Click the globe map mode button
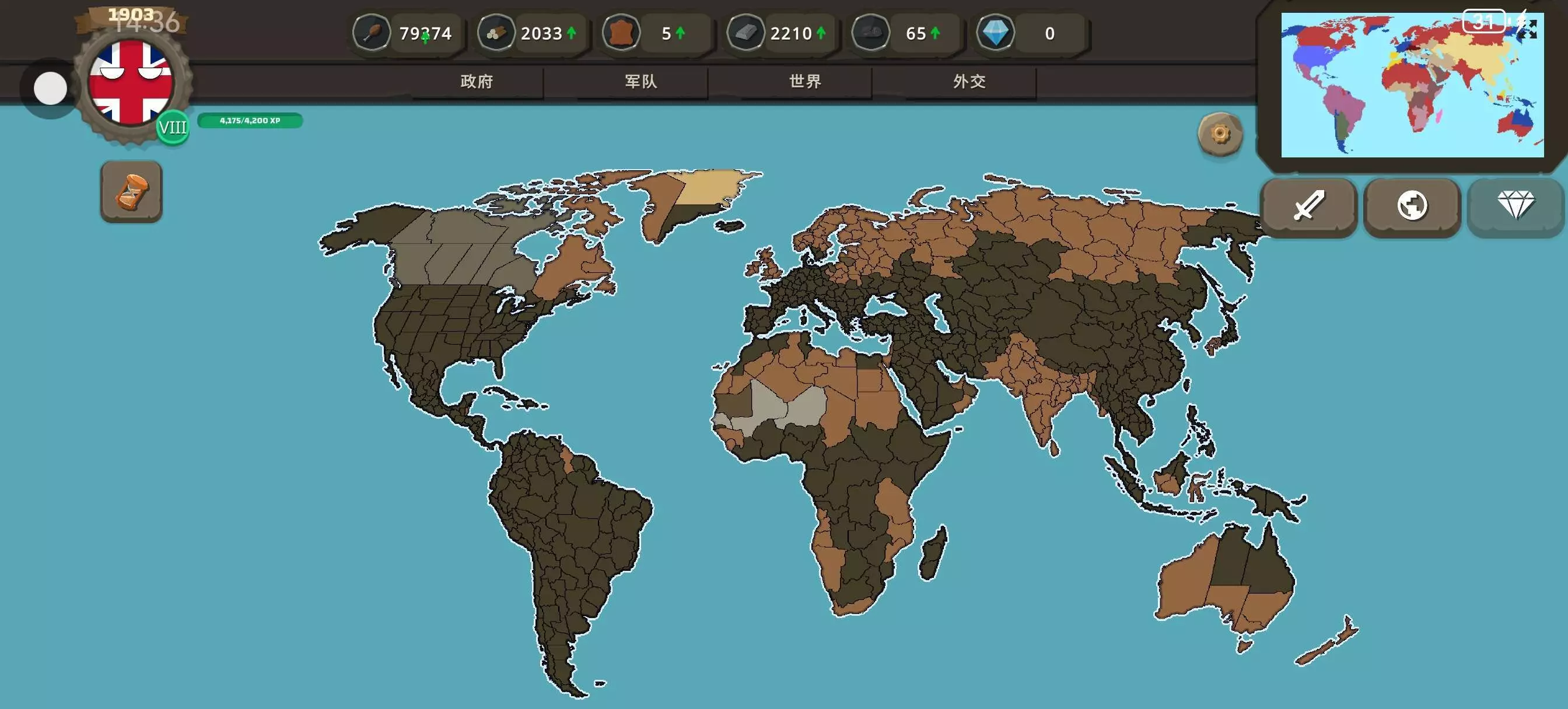The image size is (1568, 709). (1412, 205)
